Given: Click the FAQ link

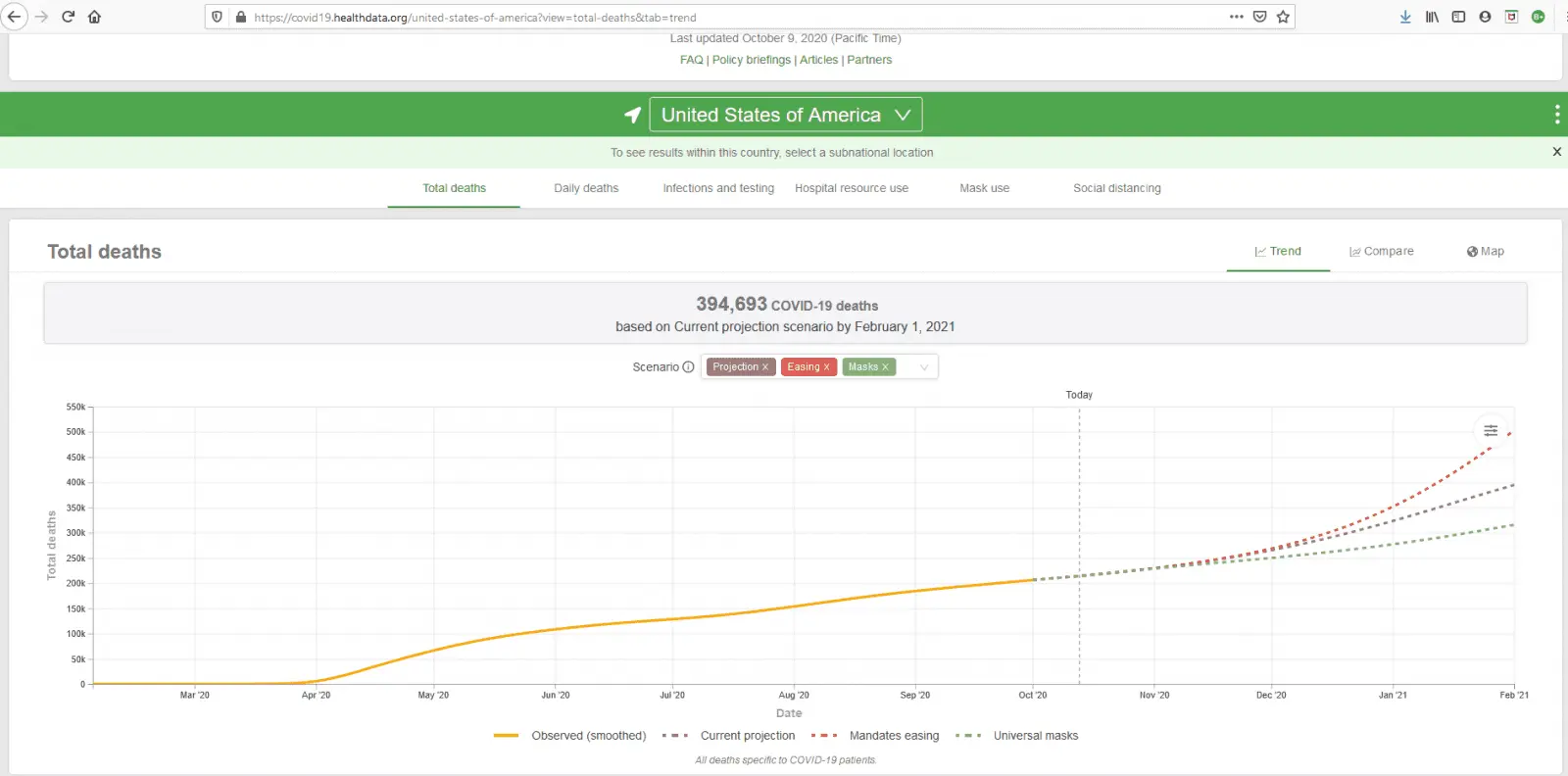Looking at the screenshot, I should [691, 60].
